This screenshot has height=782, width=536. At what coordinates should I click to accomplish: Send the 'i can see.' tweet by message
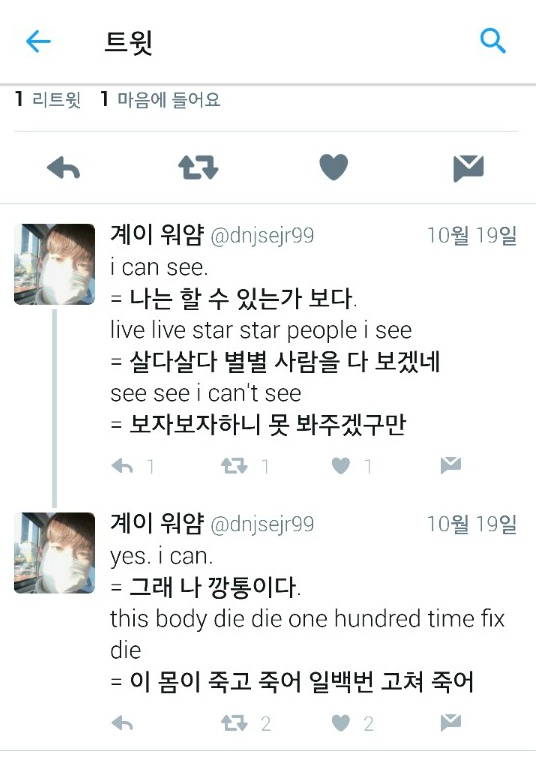click(x=451, y=465)
